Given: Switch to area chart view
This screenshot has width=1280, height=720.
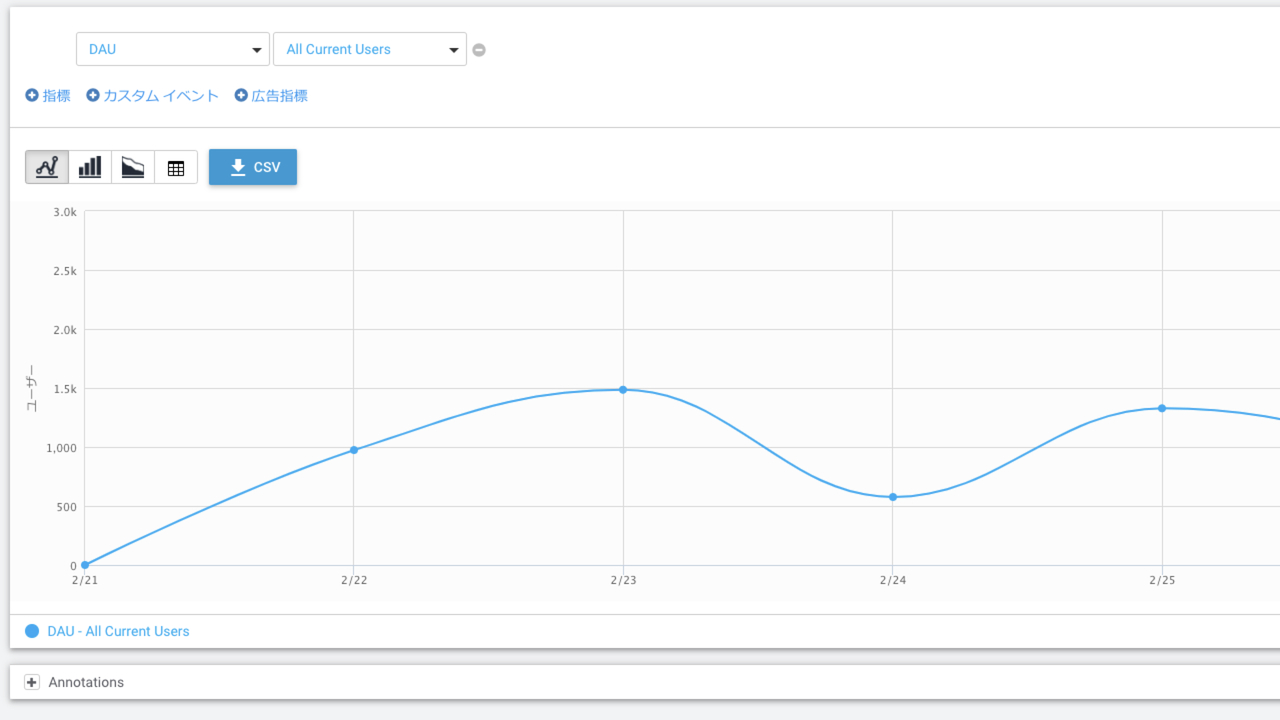Looking at the screenshot, I should tap(133, 167).
